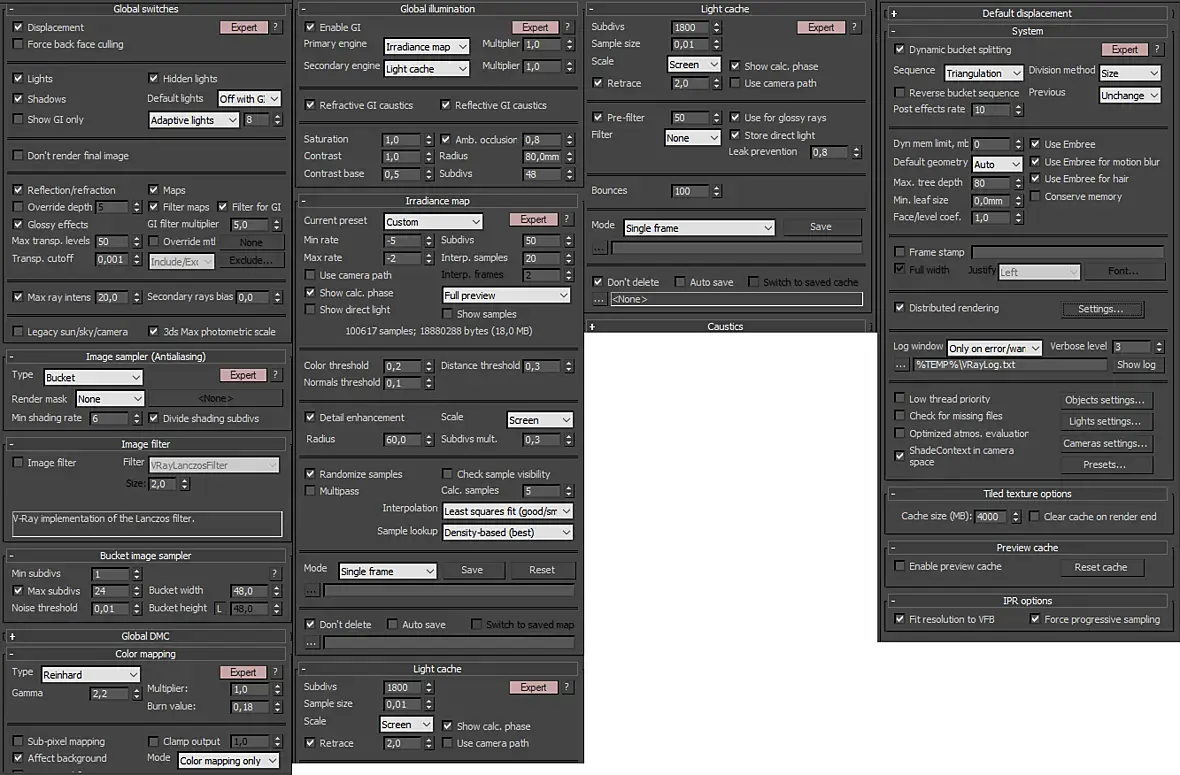The image size is (1180, 775).
Task: Click the Max subdivs value field
Action: coord(110,591)
